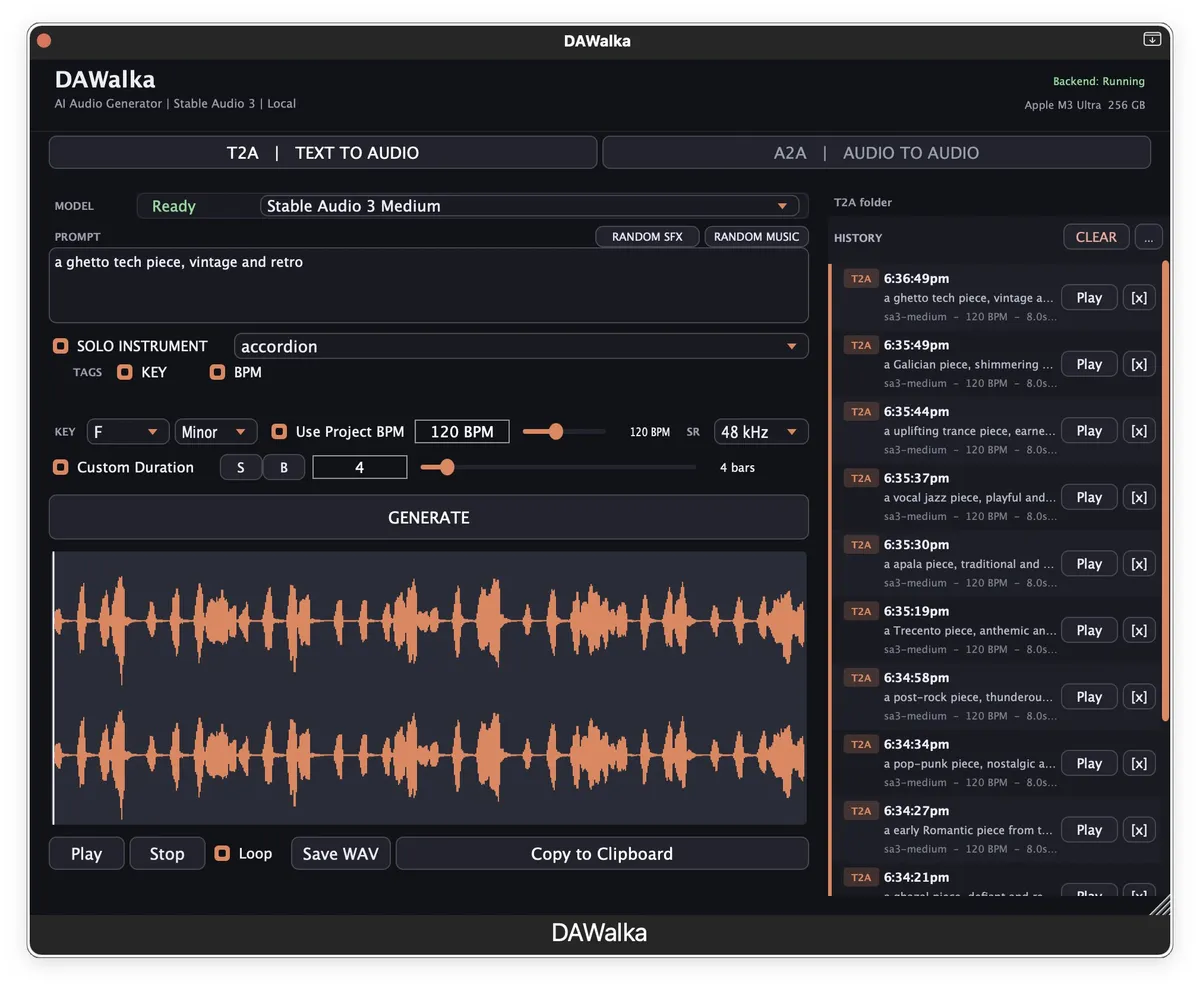Click T2A badge of the 6:34:27pm entry
This screenshot has width=1200, height=990.
pos(861,811)
